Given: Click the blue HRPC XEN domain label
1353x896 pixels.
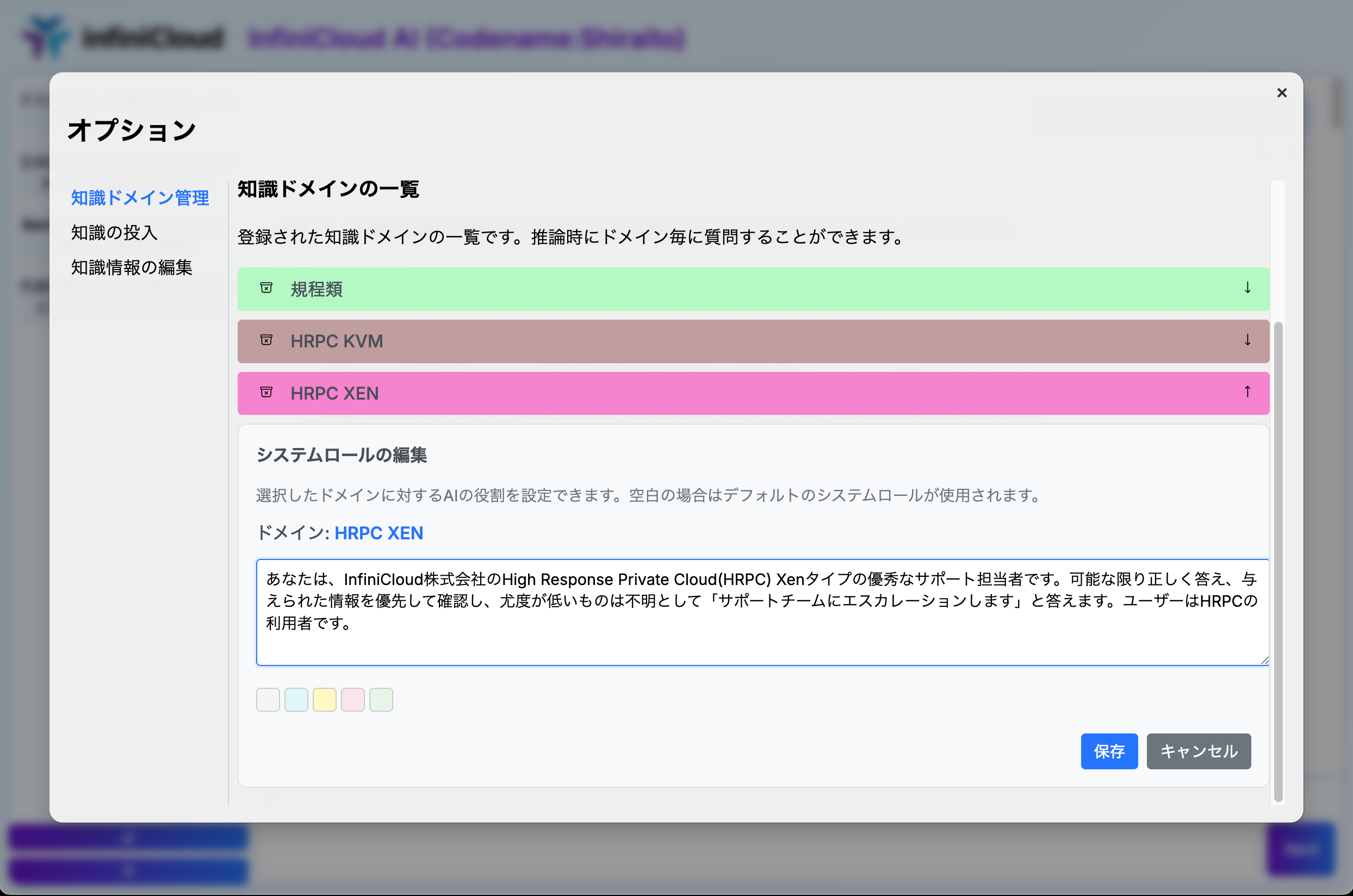Looking at the screenshot, I should (x=379, y=533).
